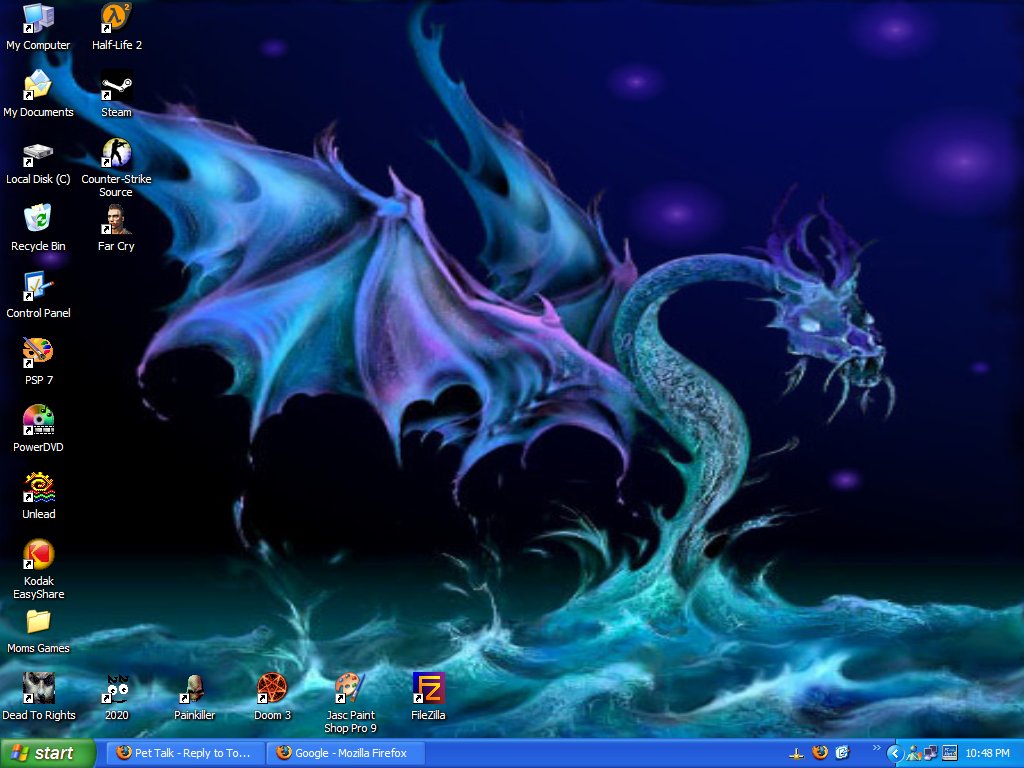Click the Start button

(x=48, y=753)
